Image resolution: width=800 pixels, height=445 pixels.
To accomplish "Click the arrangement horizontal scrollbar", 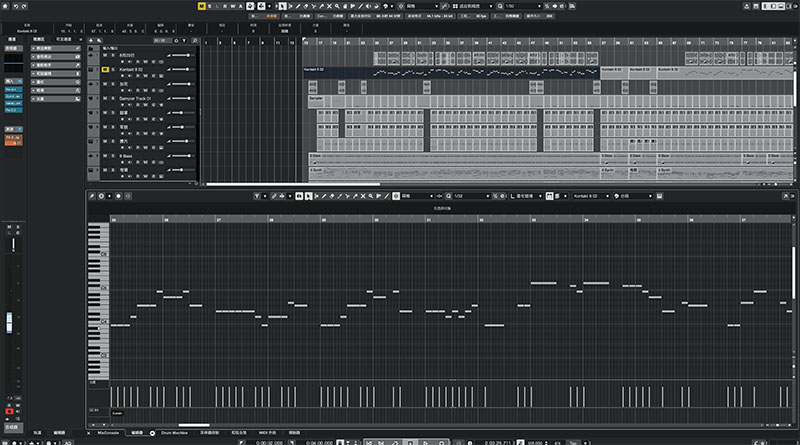I will pos(293,184).
